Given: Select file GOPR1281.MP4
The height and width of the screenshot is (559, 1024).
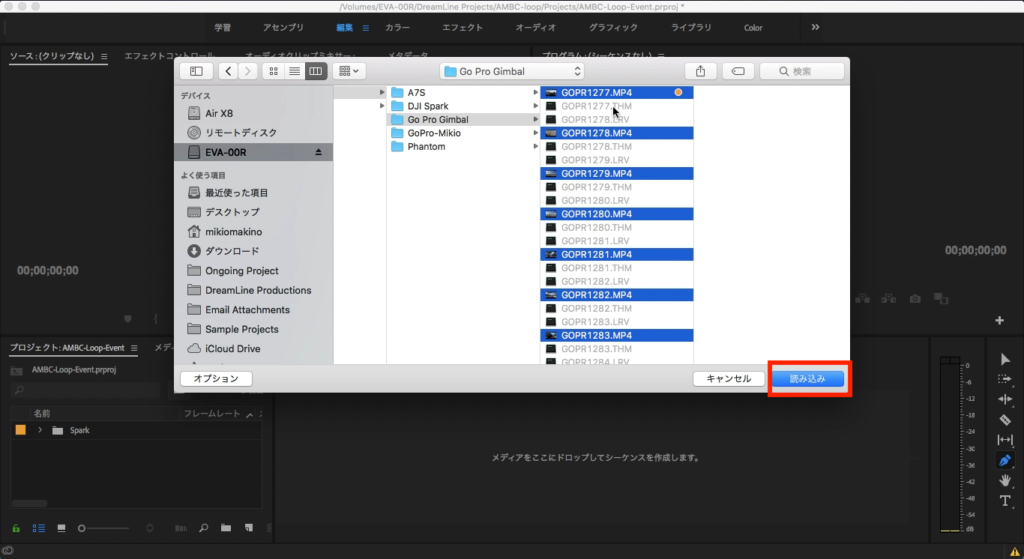Looking at the screenshot, I should tap(616, 255).
